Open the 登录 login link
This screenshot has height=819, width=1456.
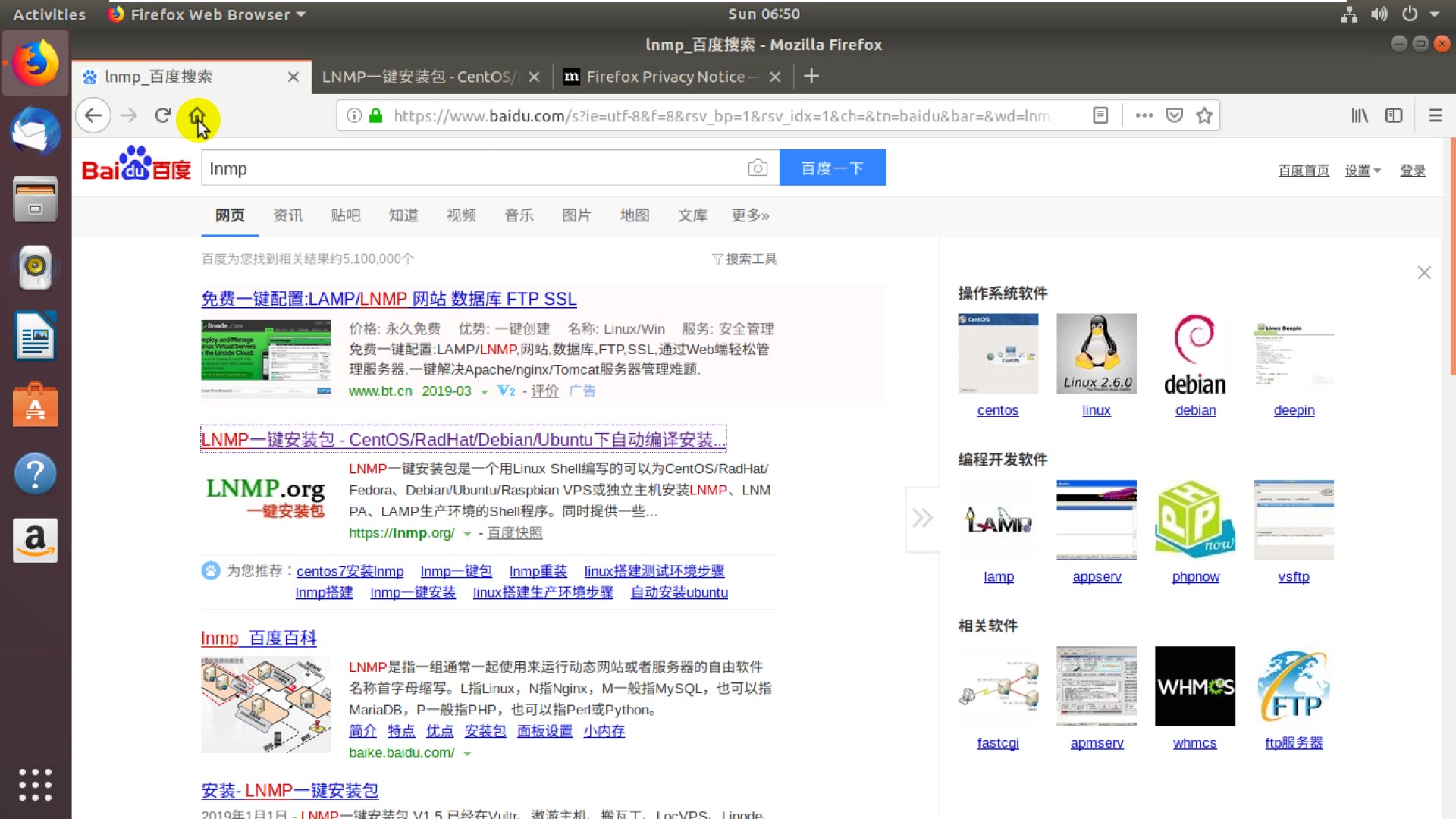pos(1413,171)
